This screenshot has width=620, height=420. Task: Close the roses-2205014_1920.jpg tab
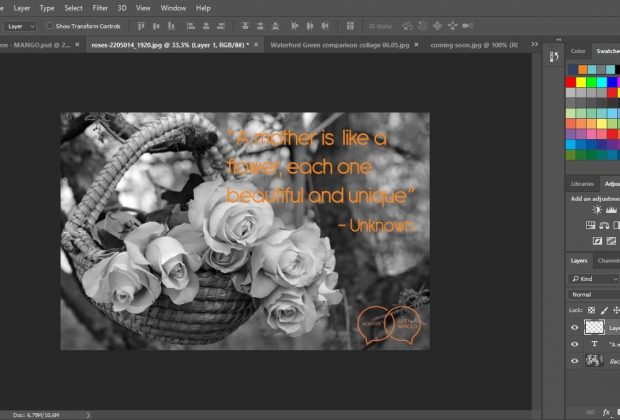256,45
